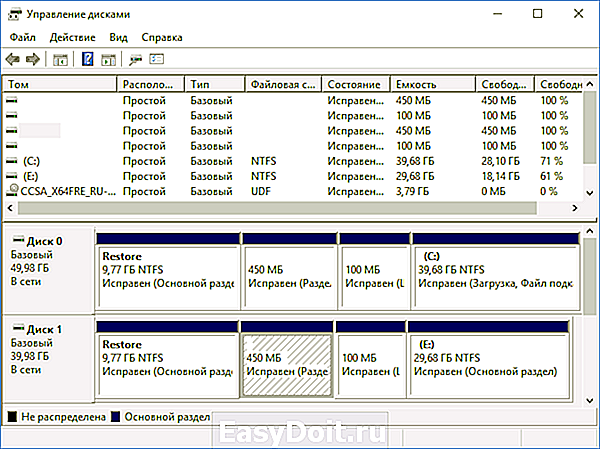Select the Диск 1 header label
This screenshot has width=600, height=449.
(x=44, y=329)
